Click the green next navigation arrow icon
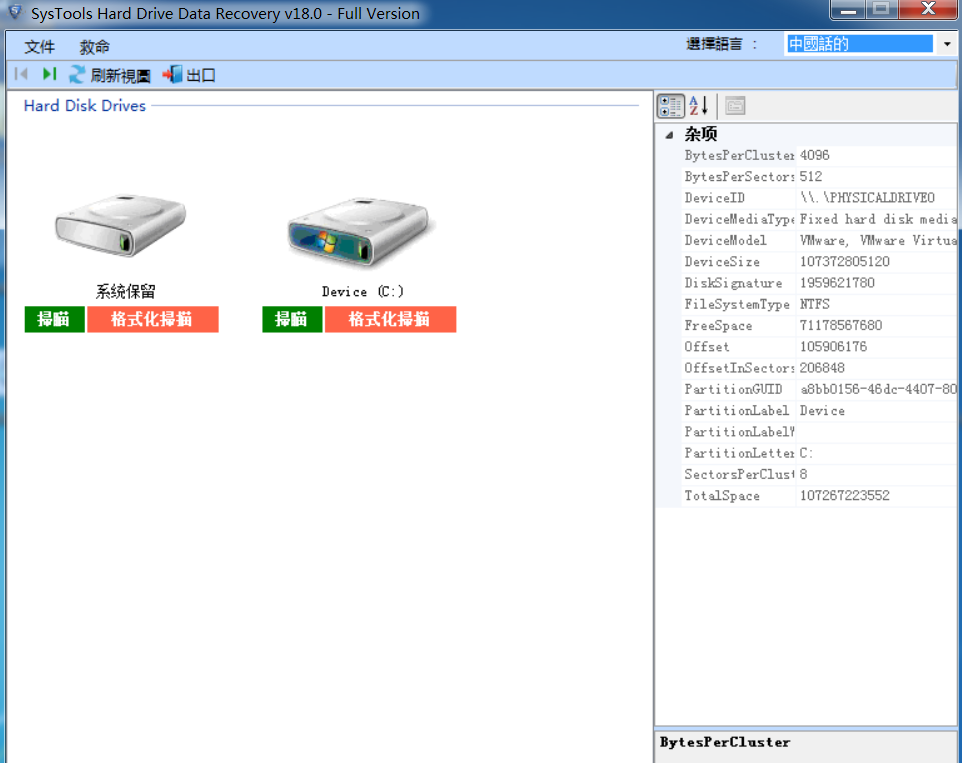Screen dimensions: 962x763 [x=49, y=75]
